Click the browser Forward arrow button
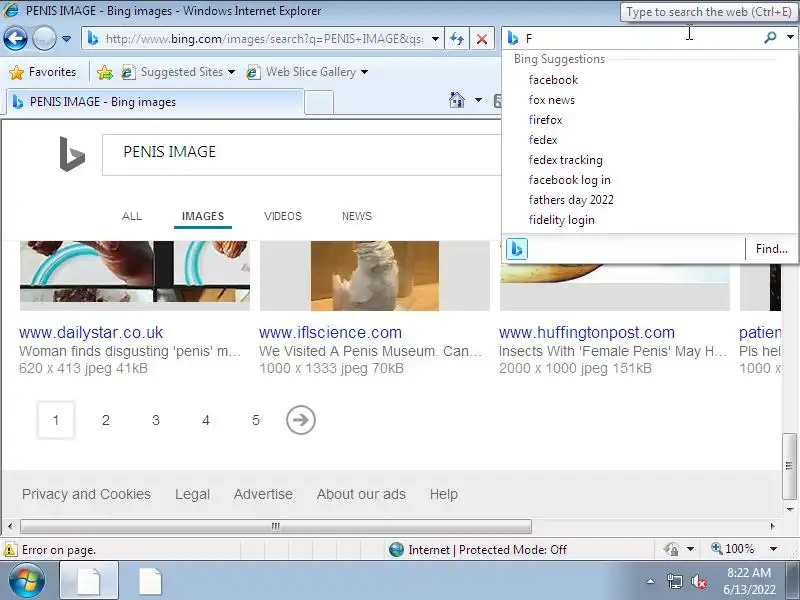800x600 pixels. click(x=44, y=38)
